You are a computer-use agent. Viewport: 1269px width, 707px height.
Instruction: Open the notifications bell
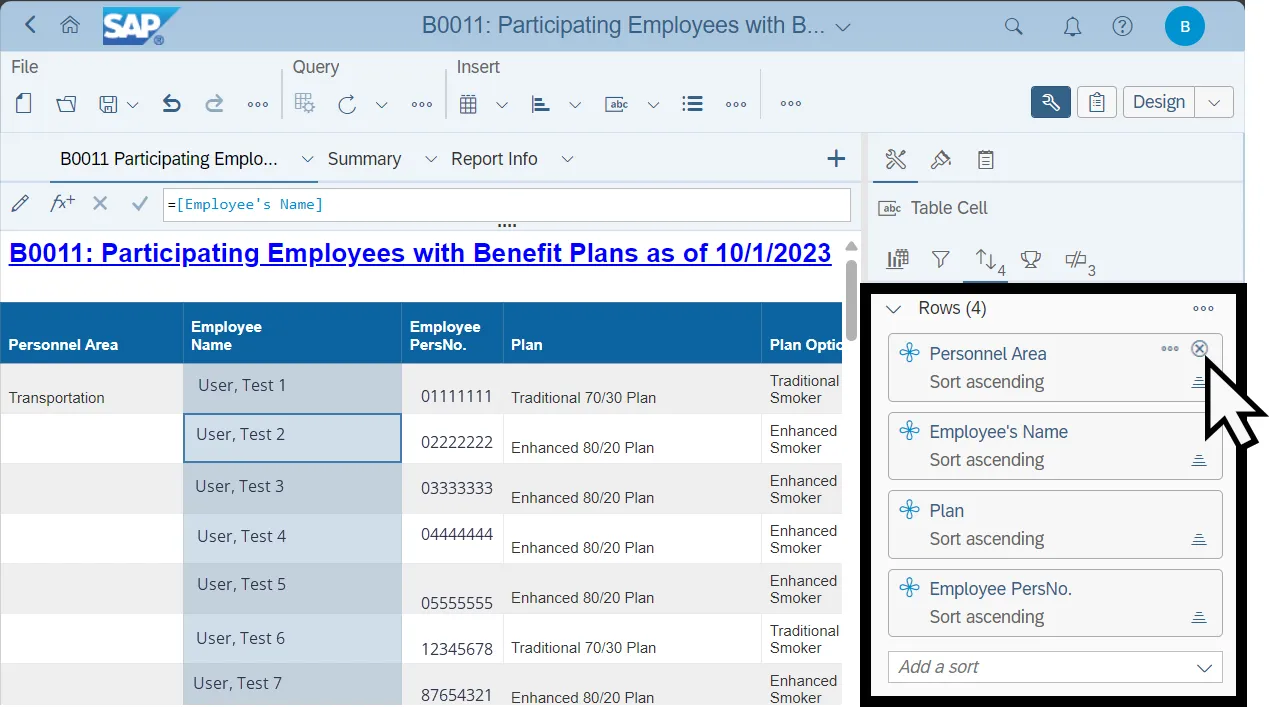click(1072, 27)
